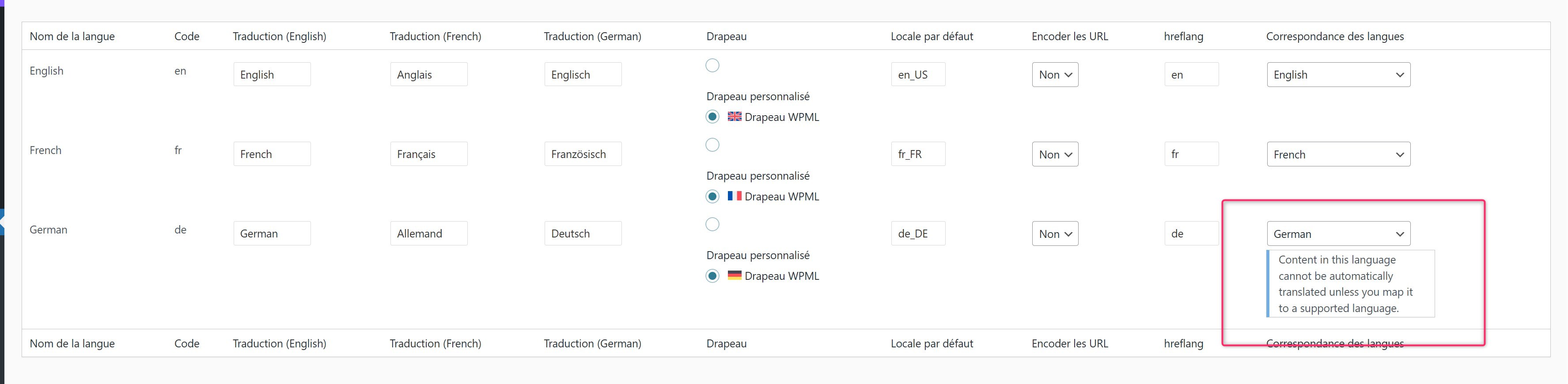Click the German flag icon next to Drapeau WPML
Image resolution: width=1568 pixels, height=384 pixels.
735,275
